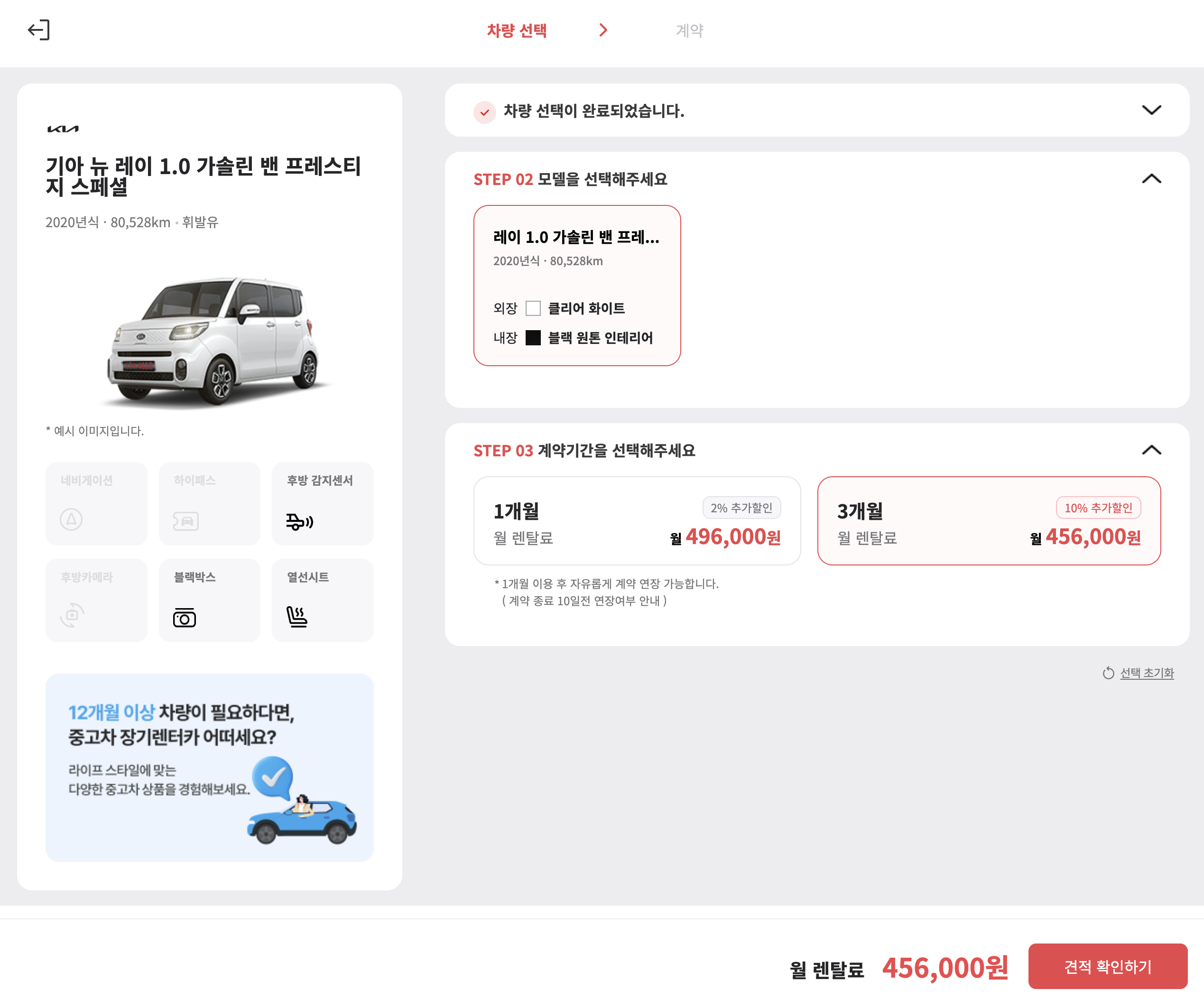This screenshot has height=999, width=1204.
Task: Click the hi-pass option icon
Action: coord(186,520)
